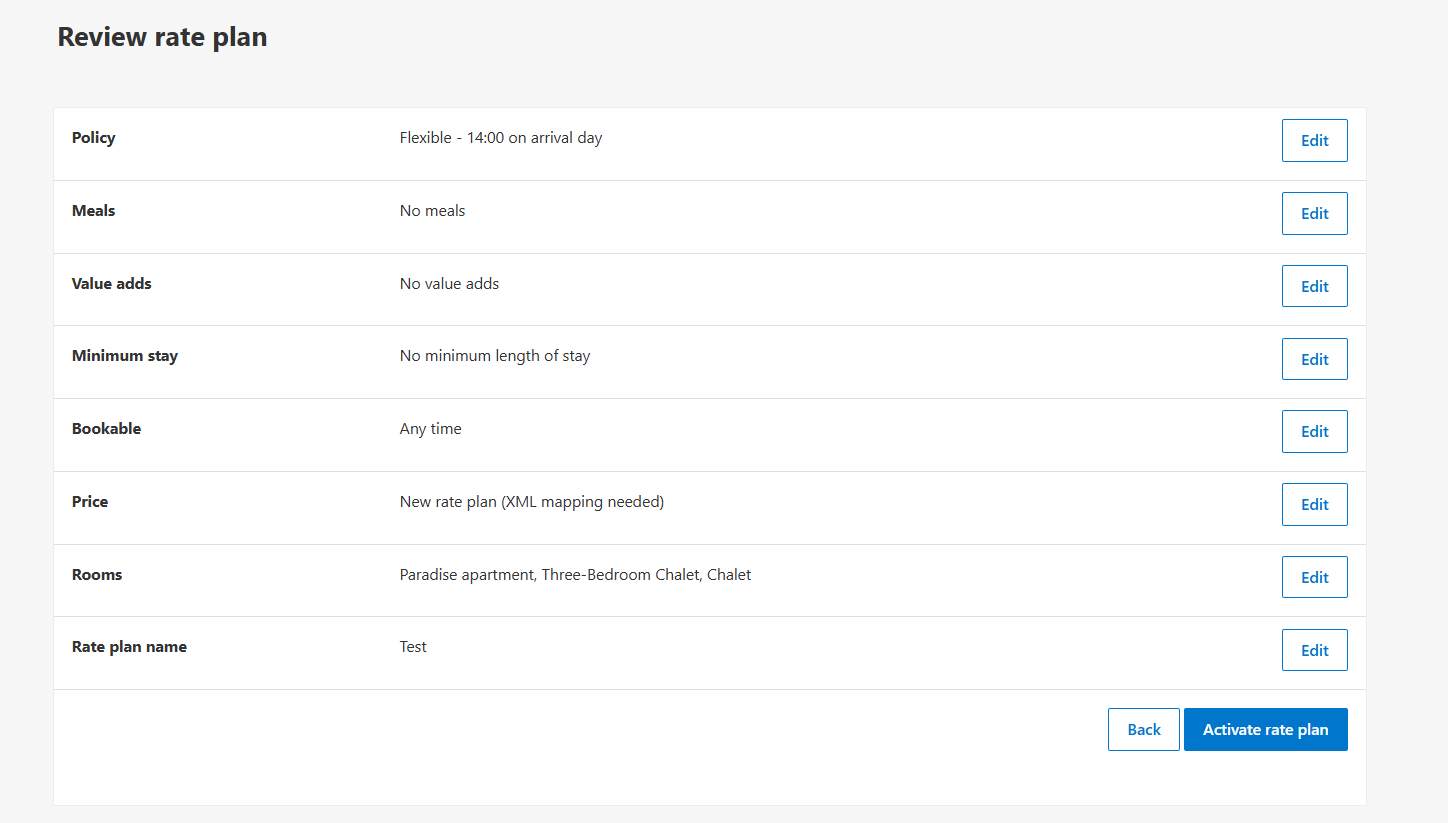Viewport: 1448px width, 823px height.
Task: Edit the Rate plan name
Action: point(1314,650)
